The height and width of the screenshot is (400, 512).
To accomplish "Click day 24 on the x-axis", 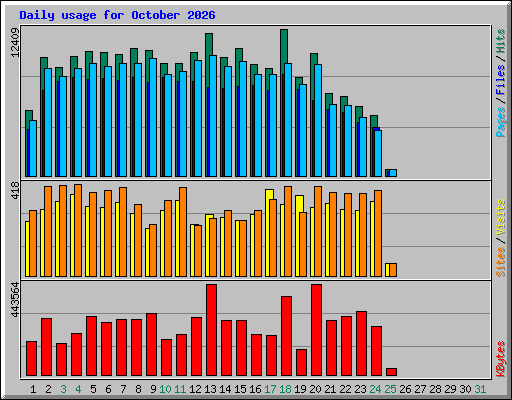I will click(x=375, y=389).
